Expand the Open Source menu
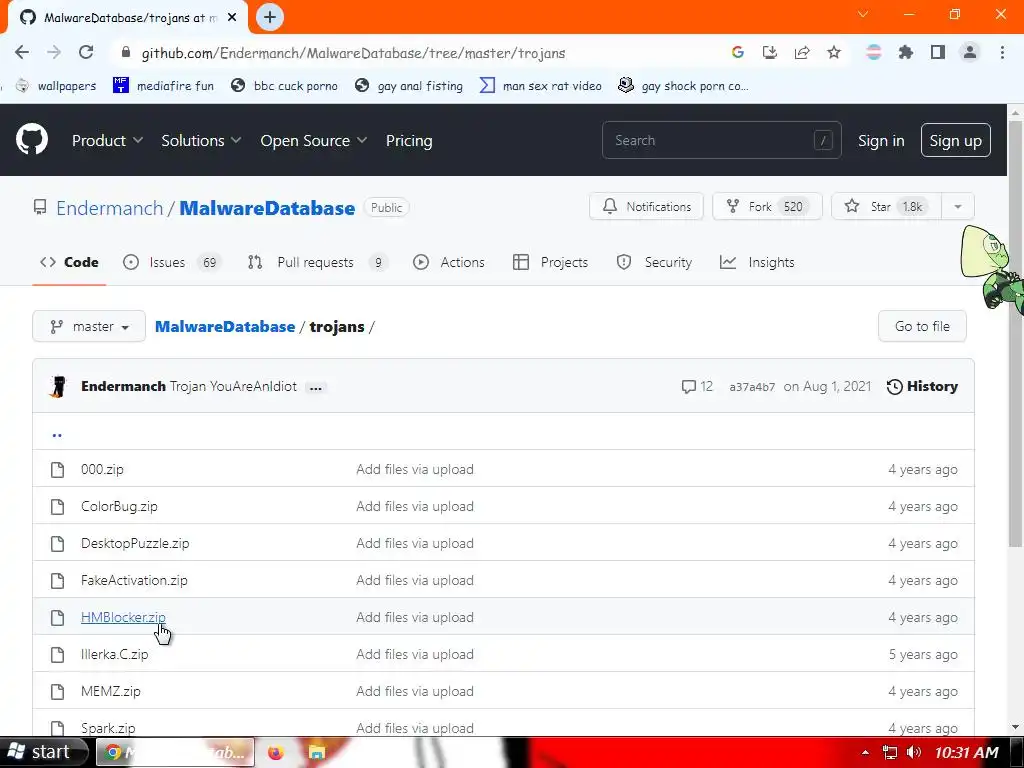Screen dimensions: 1024x768 [x=313, y=140]
